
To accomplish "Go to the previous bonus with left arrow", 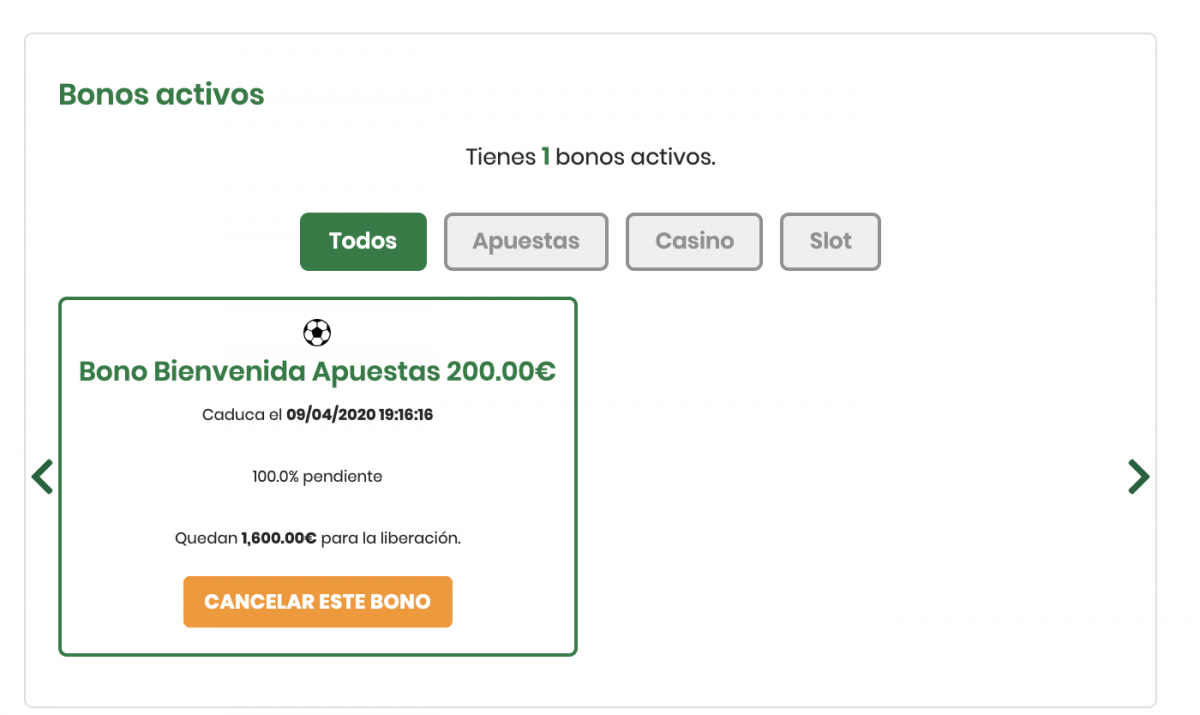I will tap(42, 477).
